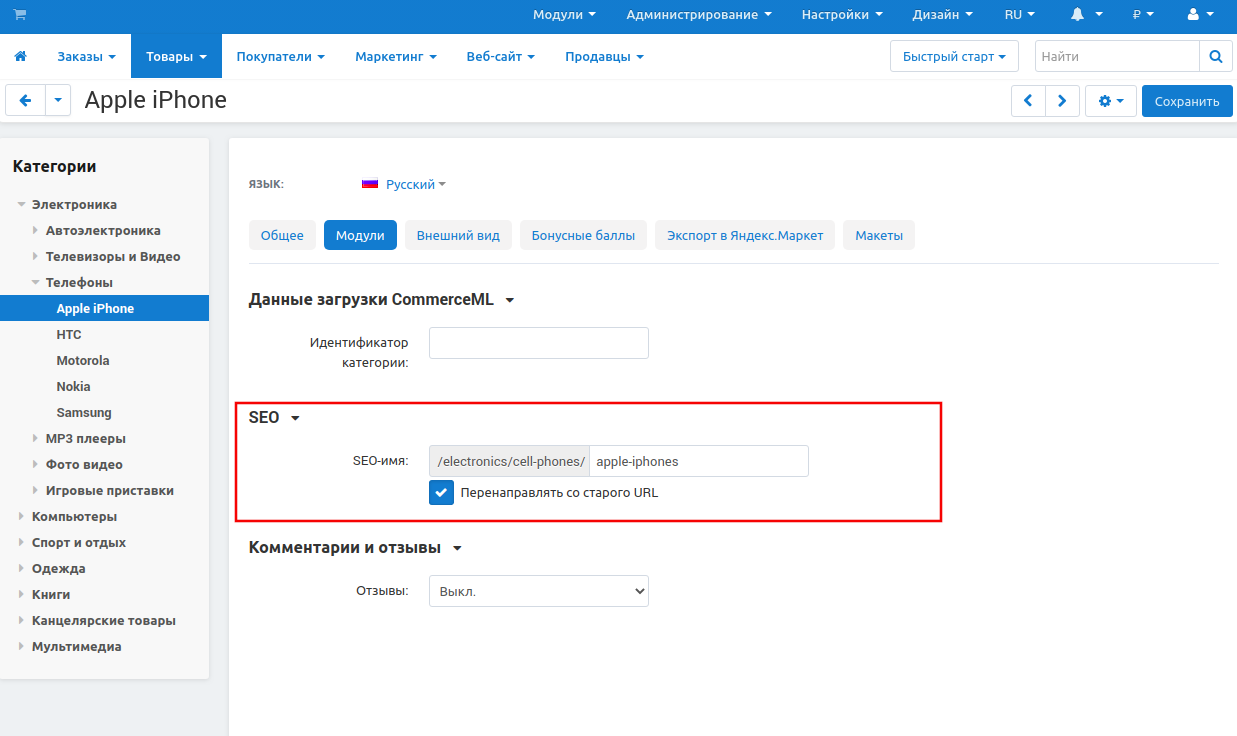The width and height of the screenshot is (1237, 736).
Task: Collapse the SEO section
Action: point(295,418)
